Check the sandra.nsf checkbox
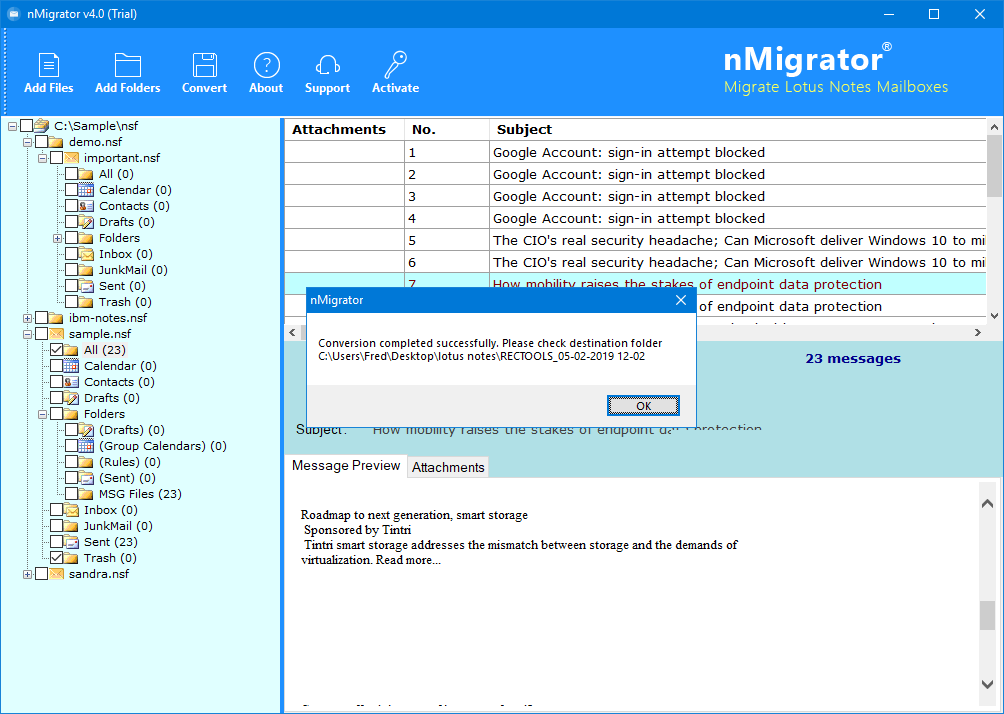This screenshot has width=1004, height=714. pyautogui.click(x=41, y=574)
